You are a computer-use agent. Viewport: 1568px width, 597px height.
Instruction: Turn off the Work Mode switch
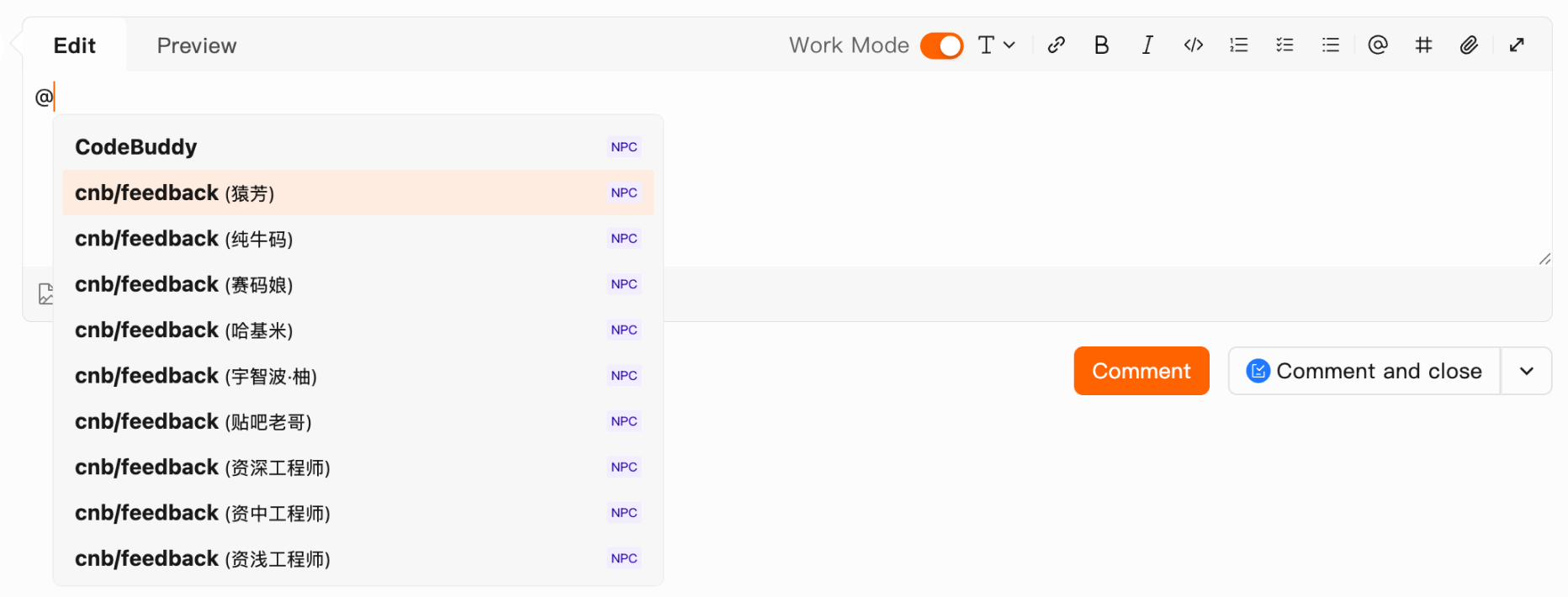coord(941,45)
